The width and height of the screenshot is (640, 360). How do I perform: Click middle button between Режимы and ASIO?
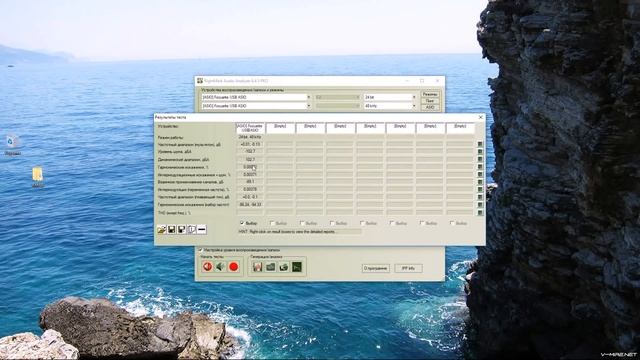[x=430, y=100]
